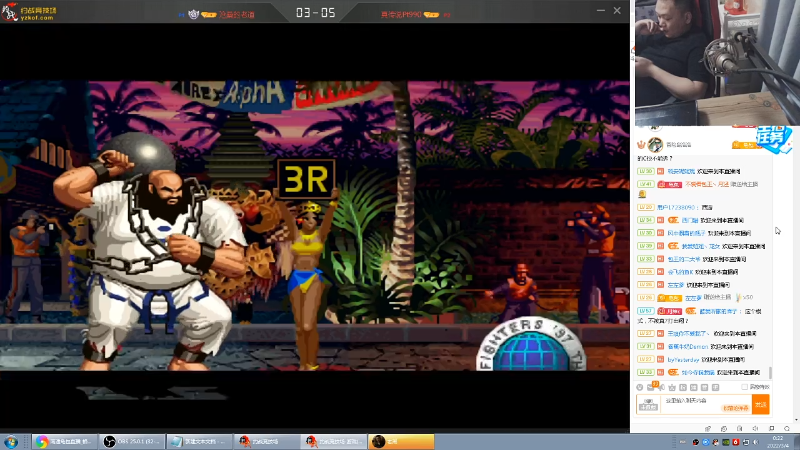The height and width of the screenshot is (450, 800).
Task: Click the orange pill button inside chat input
Action: pos(736,408)
